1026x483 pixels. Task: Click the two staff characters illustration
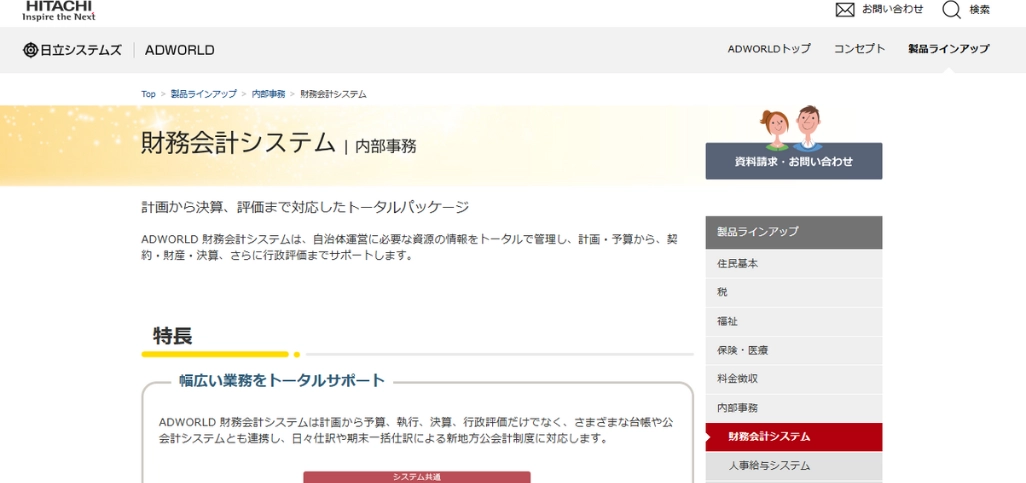791,127
